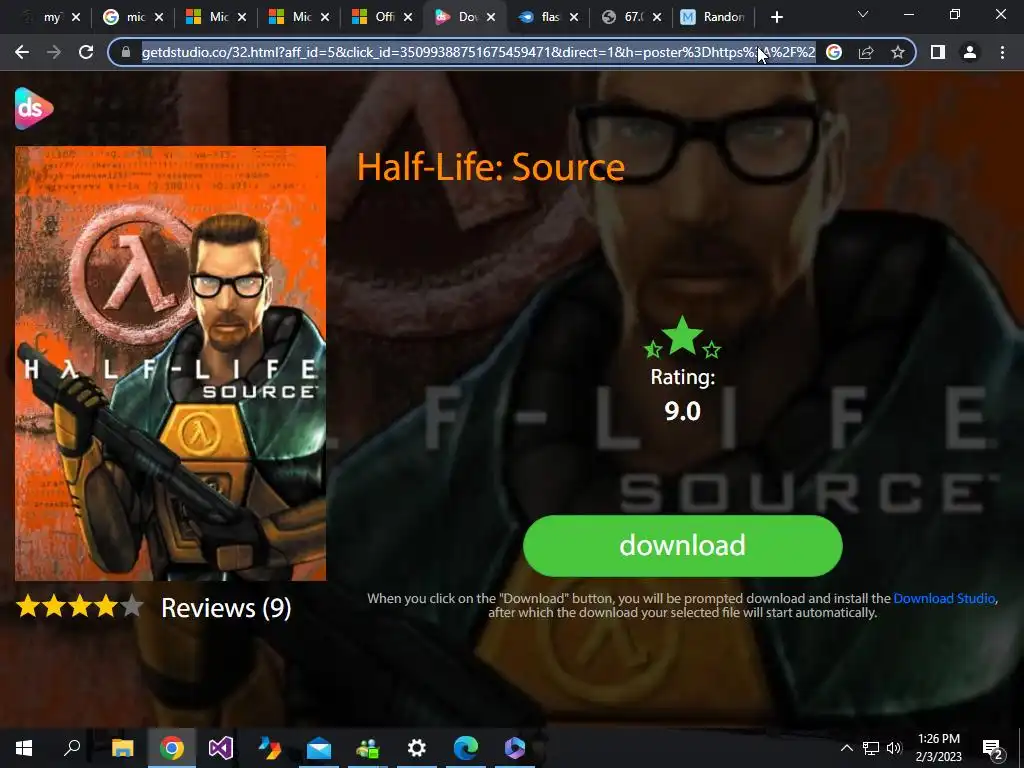Viewport: 1024px width, 768px height.
Task: Toggle the browser side panel
Action: tap(938, 52)
